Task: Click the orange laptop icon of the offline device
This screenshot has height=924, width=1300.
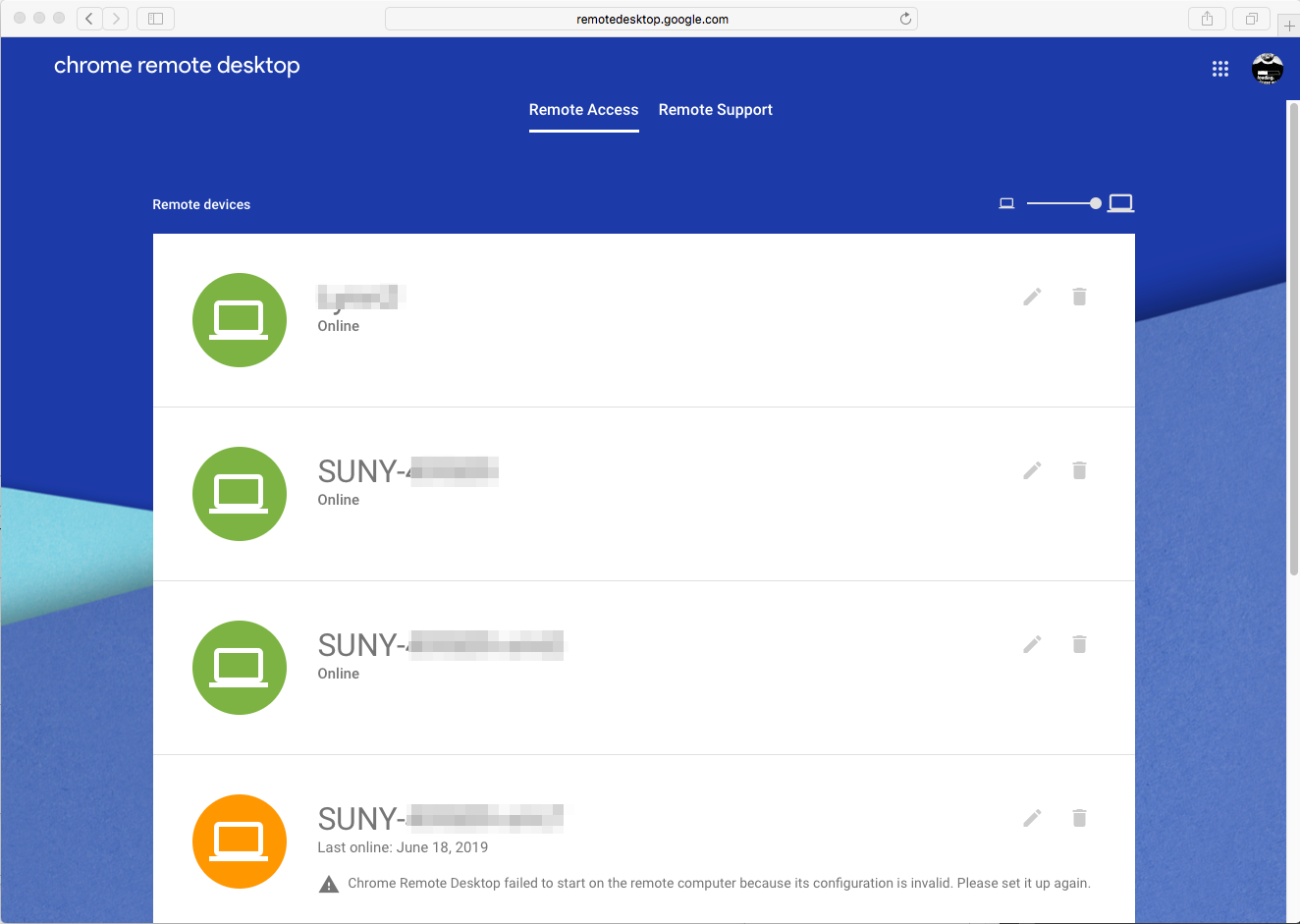Action: point(240,842)
